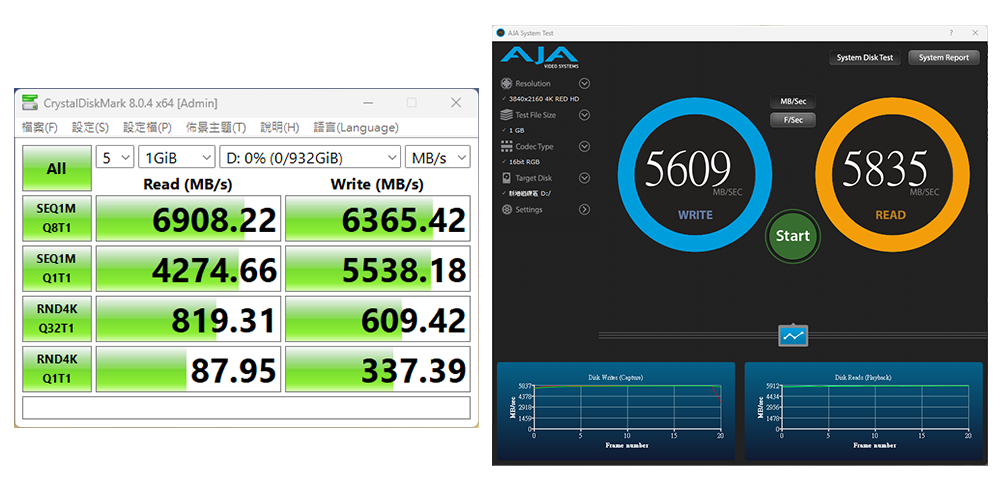1000x500 pixels.
Task: Expand the Resolution options chevron
Action: tap(584, 84)
